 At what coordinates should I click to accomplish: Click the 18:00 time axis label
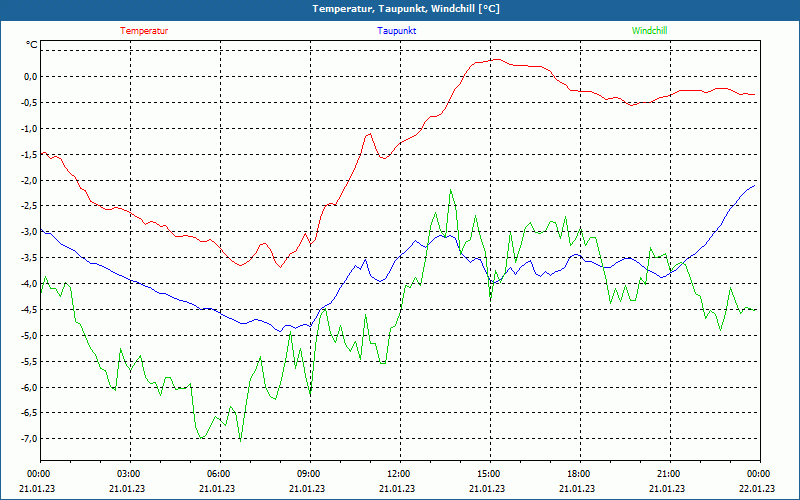pyautogui.click(x=580, y=474)
